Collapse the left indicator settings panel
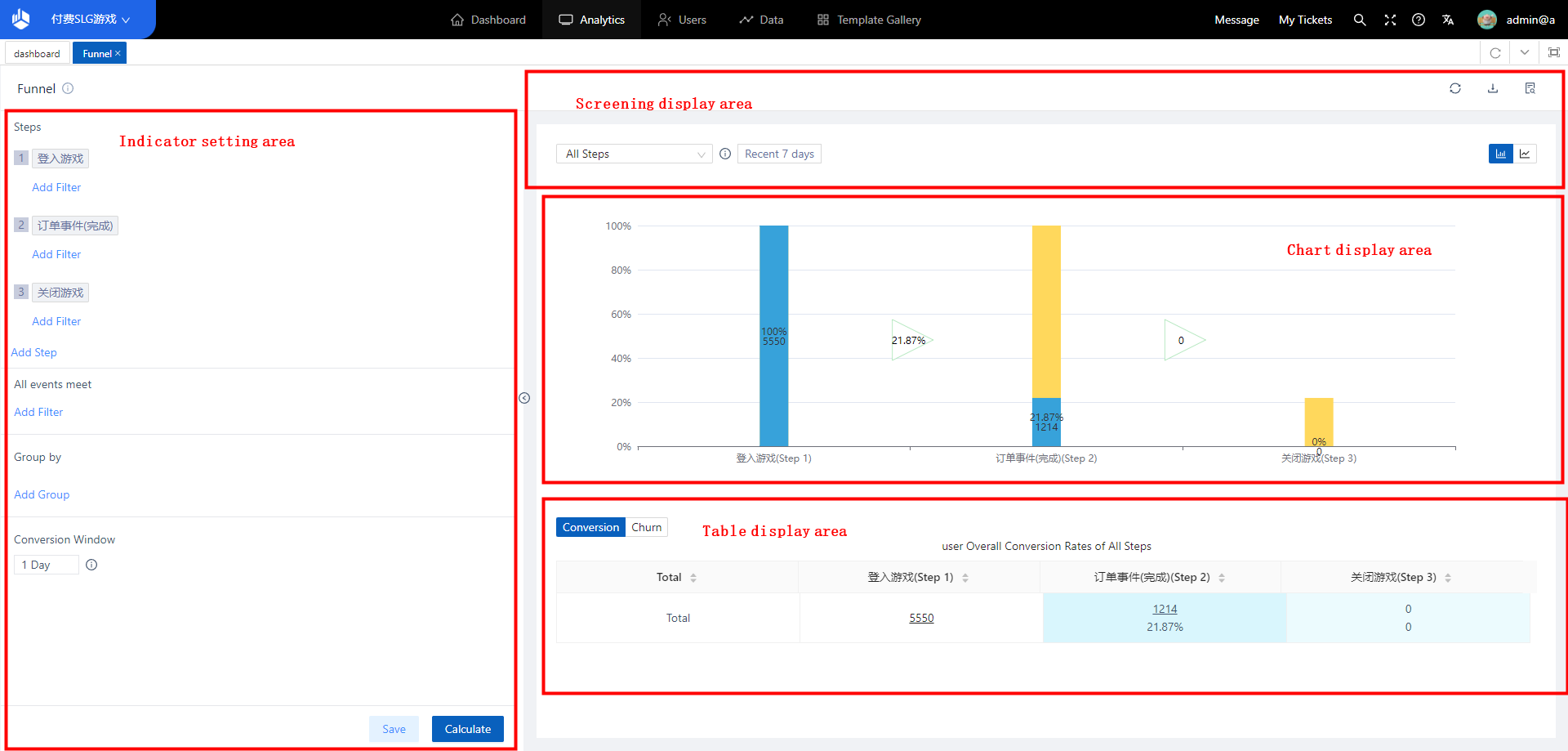The height and width of the screenshot is (751, 1568). 524,398
